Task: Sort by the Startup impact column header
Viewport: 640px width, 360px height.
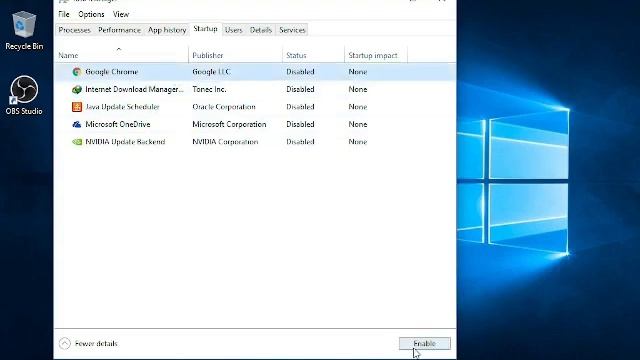Action: pos(376,55)
